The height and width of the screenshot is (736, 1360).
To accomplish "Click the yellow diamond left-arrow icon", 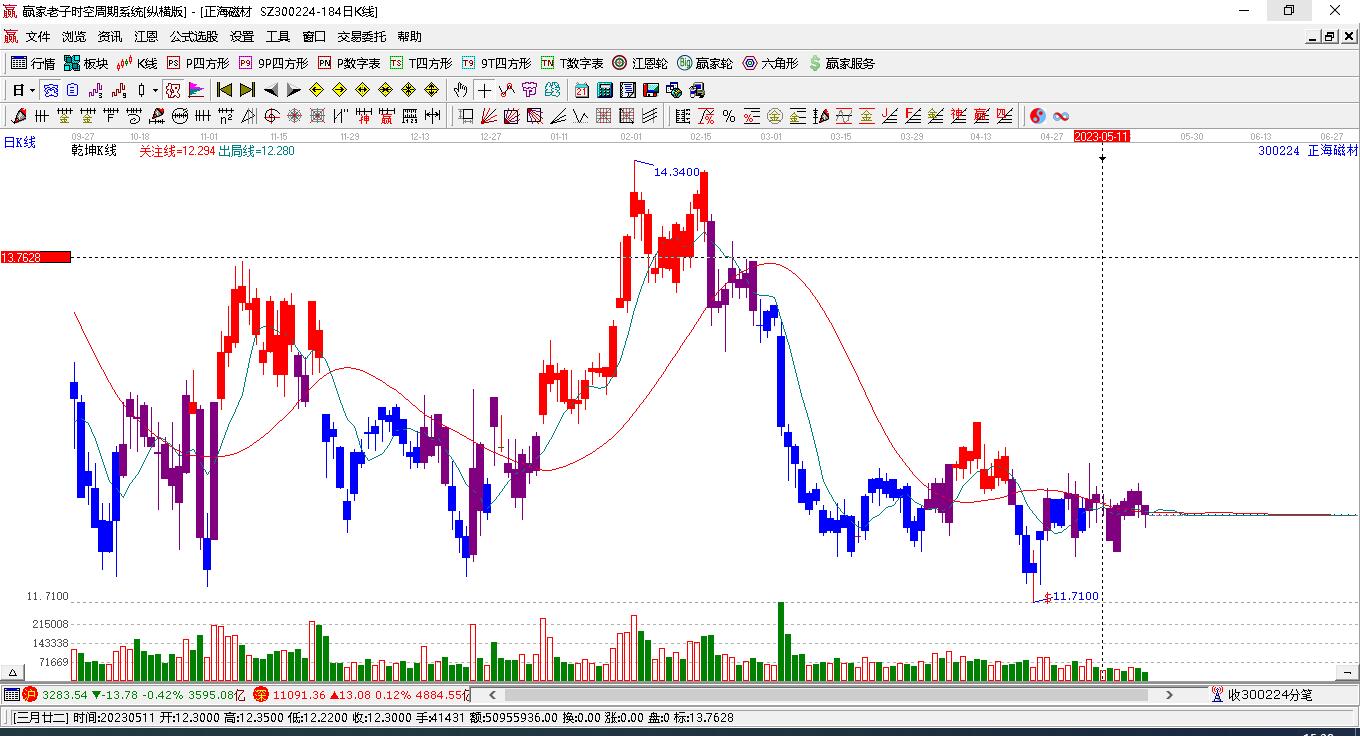I will point(316,90).
